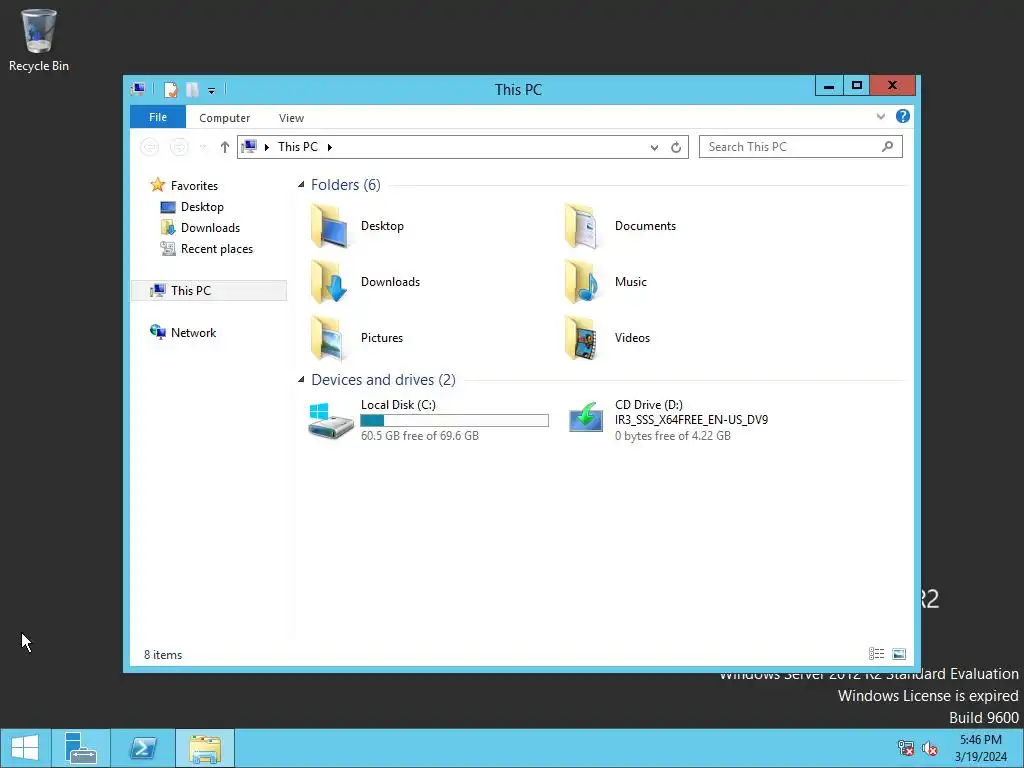1024x768 pixels.
Task: Click the network status tray icon
Action: 906,748
